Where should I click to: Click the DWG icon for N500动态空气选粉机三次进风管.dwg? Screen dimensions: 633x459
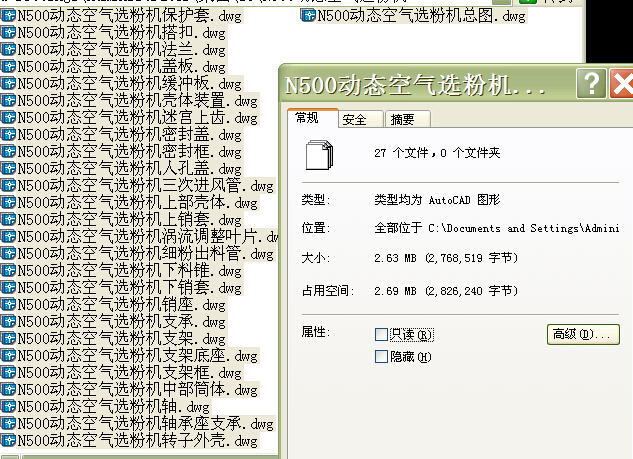coord(8,185)
